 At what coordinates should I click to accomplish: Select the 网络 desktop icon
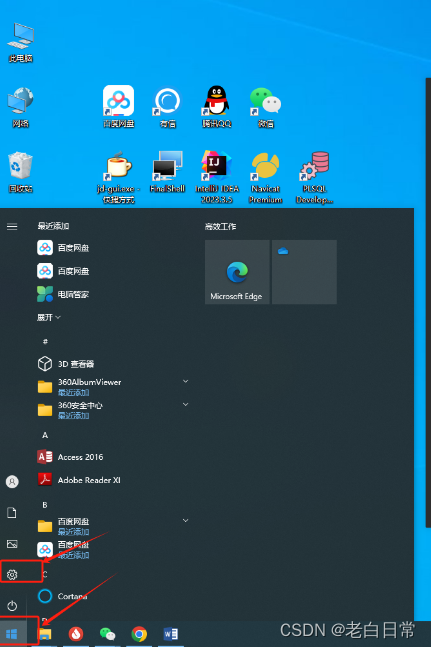[x=20, y=107]
